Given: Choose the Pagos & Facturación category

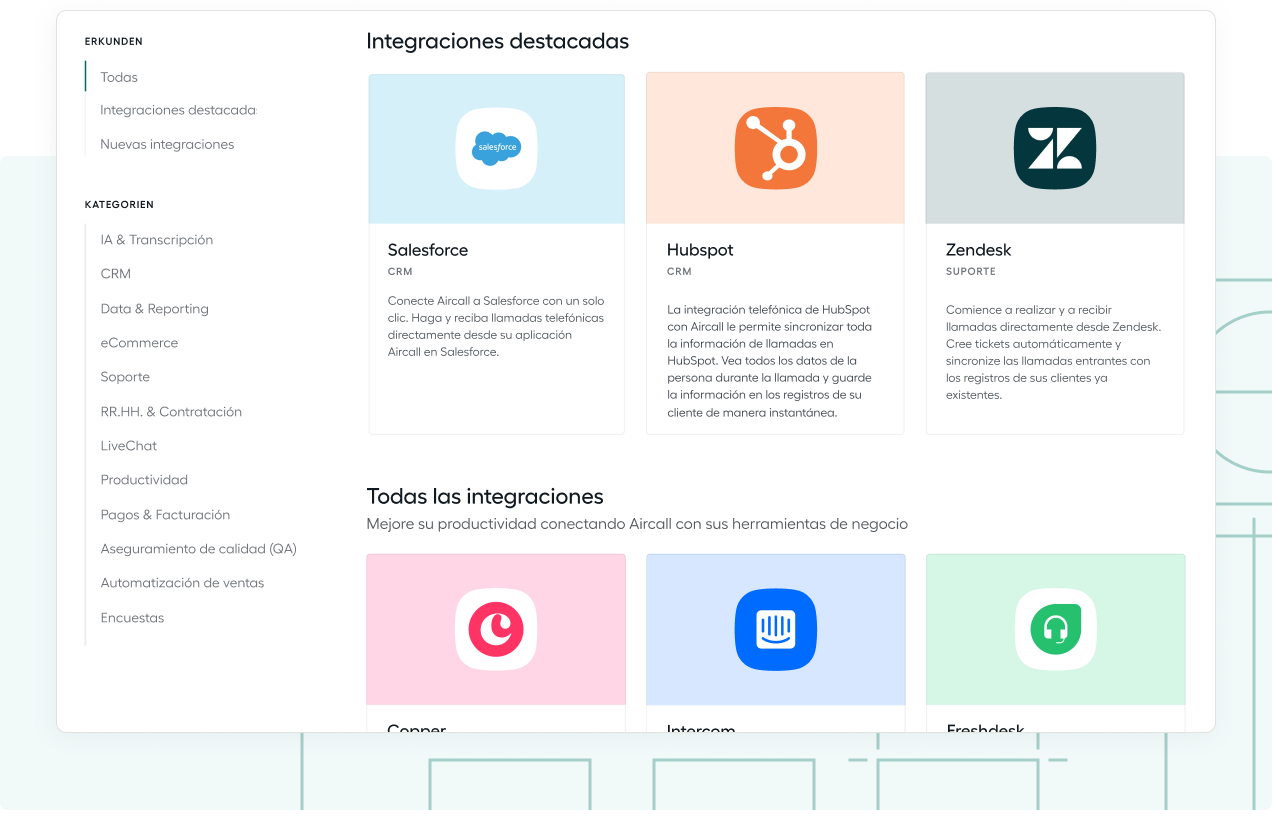Looking at the screenshot, I should (165, 515).
